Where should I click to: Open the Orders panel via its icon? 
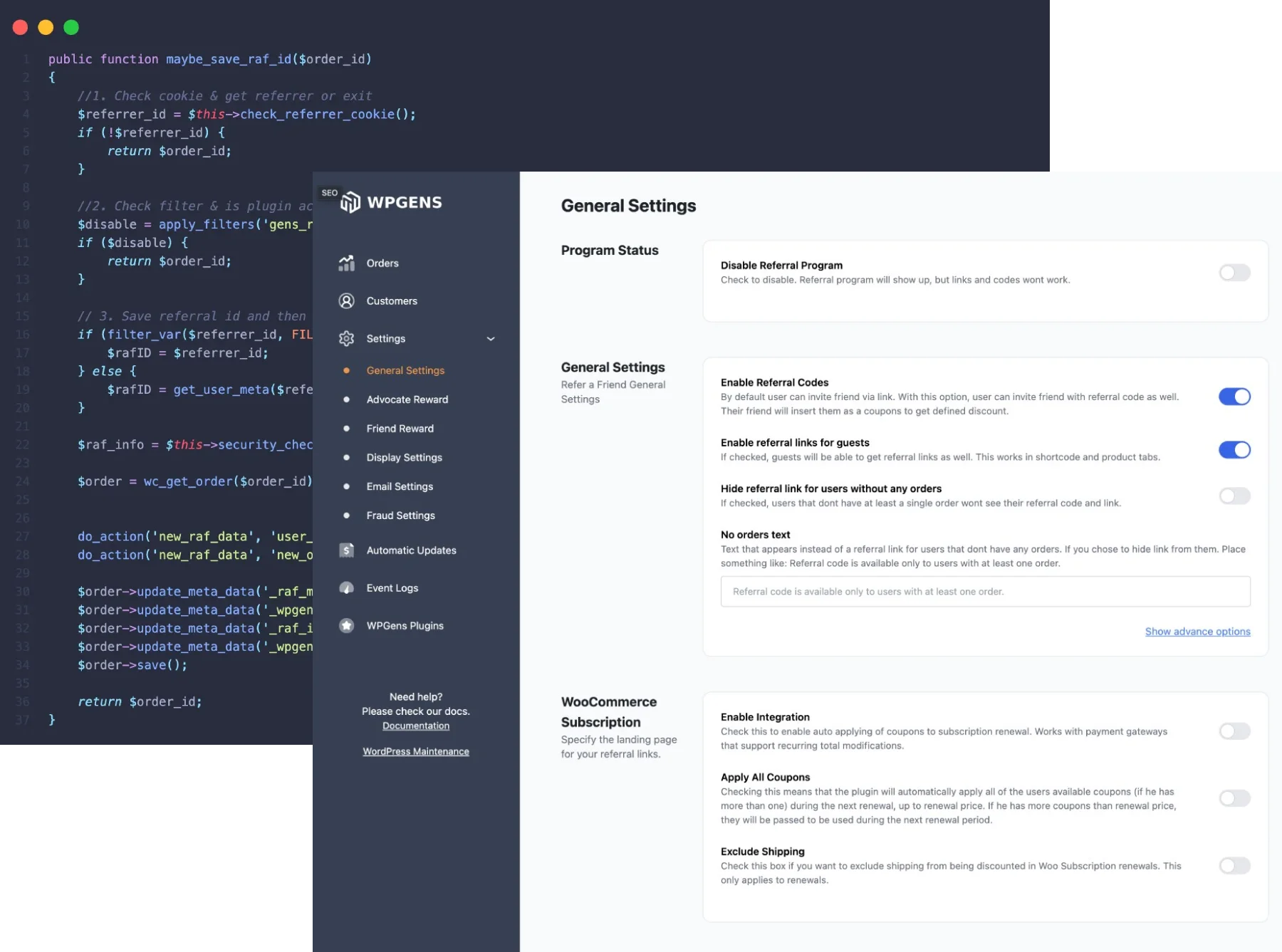(x=347, y=263)
